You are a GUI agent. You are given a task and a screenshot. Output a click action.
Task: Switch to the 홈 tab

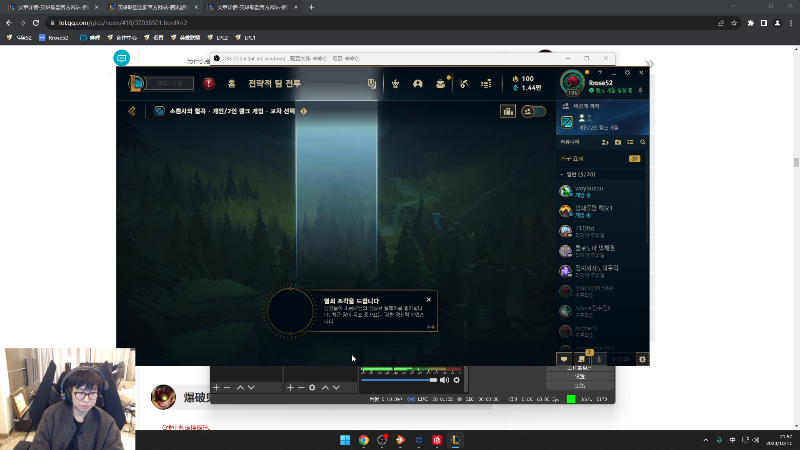click(x=232, y=84)
